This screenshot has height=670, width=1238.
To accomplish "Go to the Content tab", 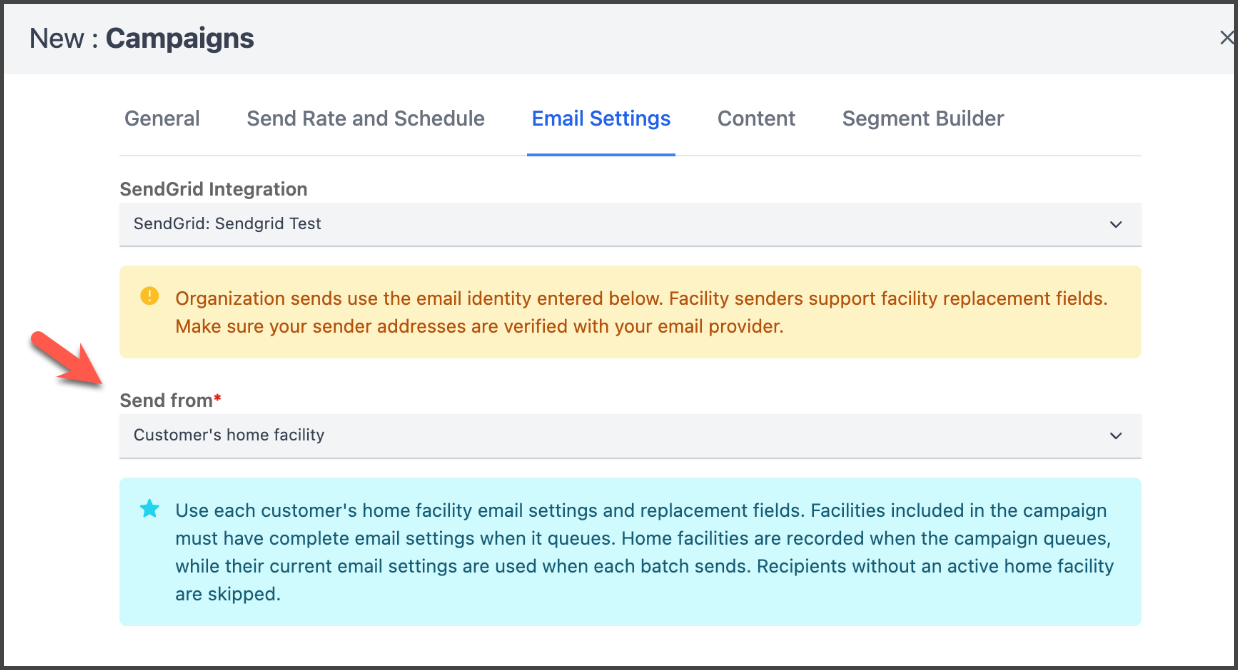I will click(x=756, y=119).
